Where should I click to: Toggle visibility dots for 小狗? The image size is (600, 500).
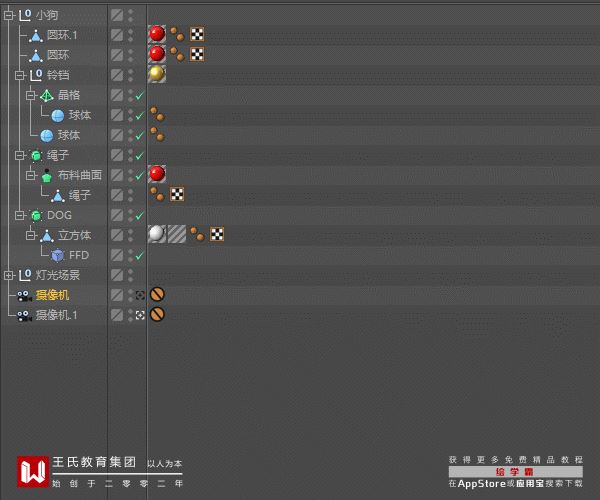[x=130, y=15]
